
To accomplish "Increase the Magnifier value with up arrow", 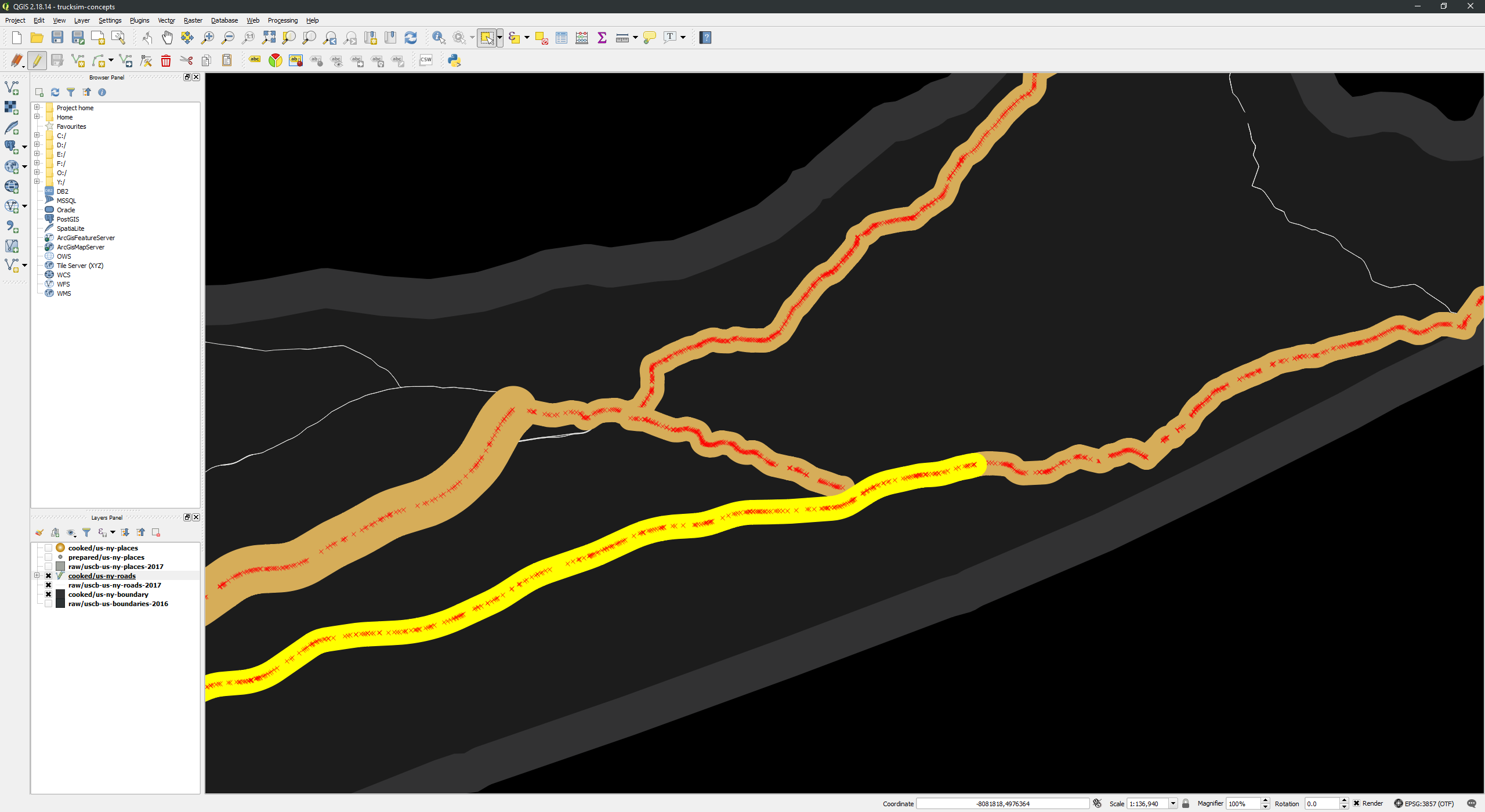I will (x=1265, y=800).
